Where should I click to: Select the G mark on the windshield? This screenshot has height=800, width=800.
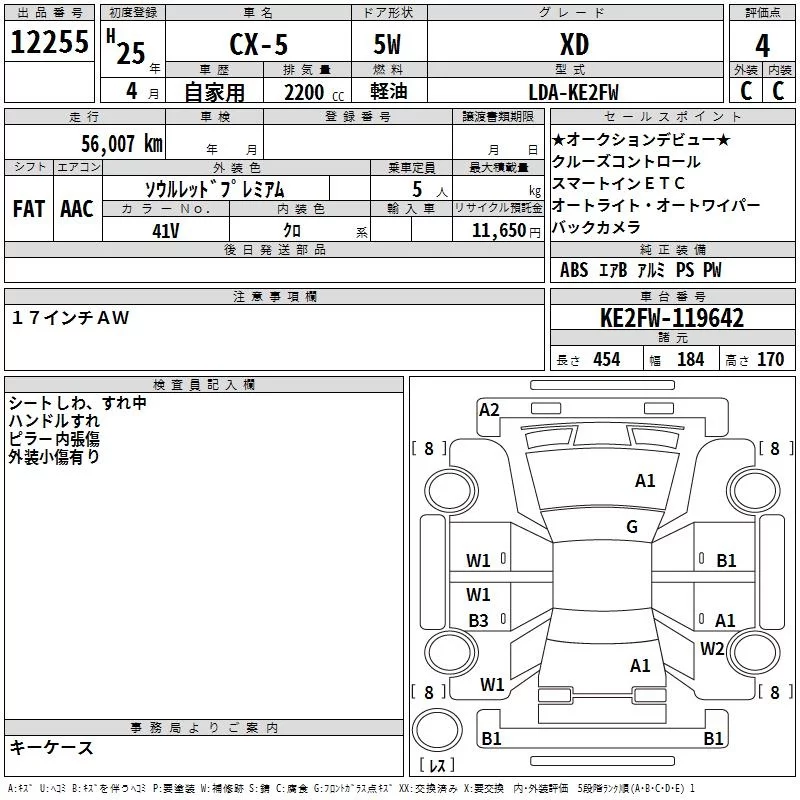tap(632, 527)
